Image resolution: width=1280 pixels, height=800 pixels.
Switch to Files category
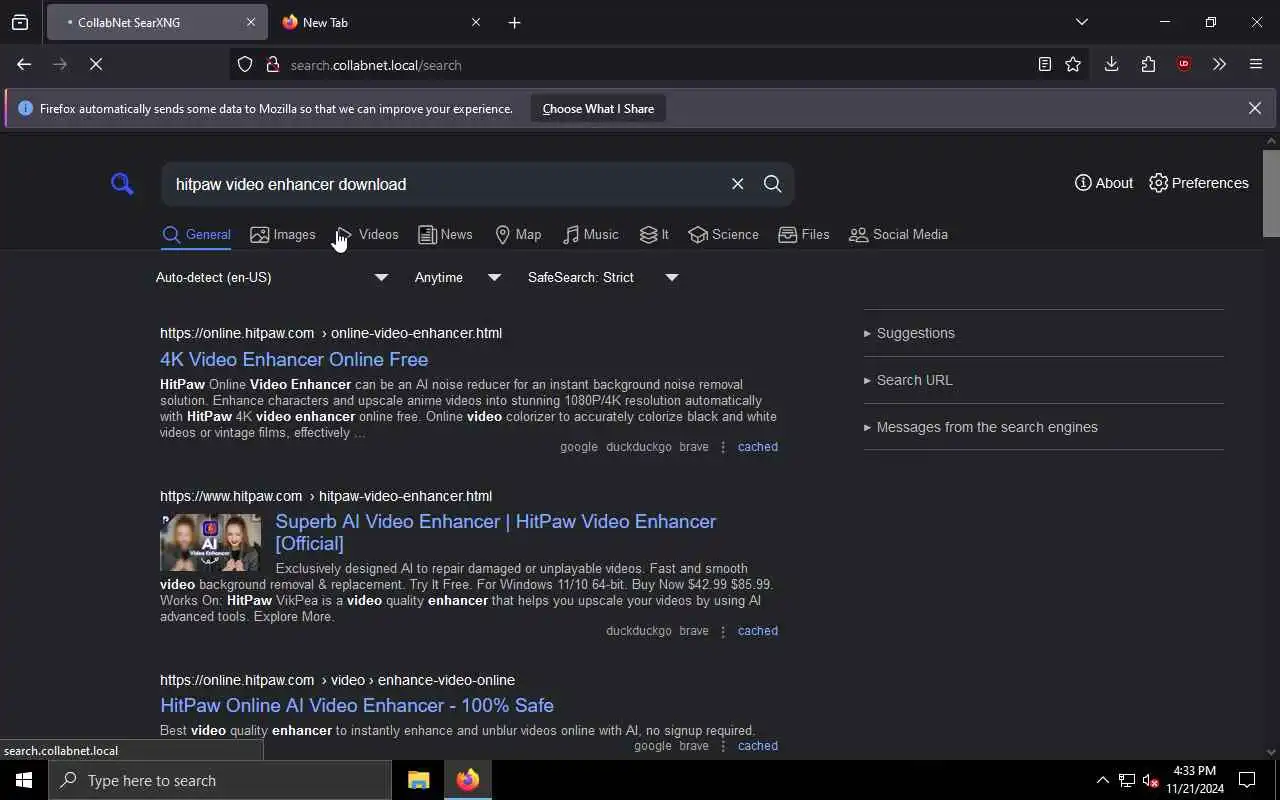(x=804, y=234)
